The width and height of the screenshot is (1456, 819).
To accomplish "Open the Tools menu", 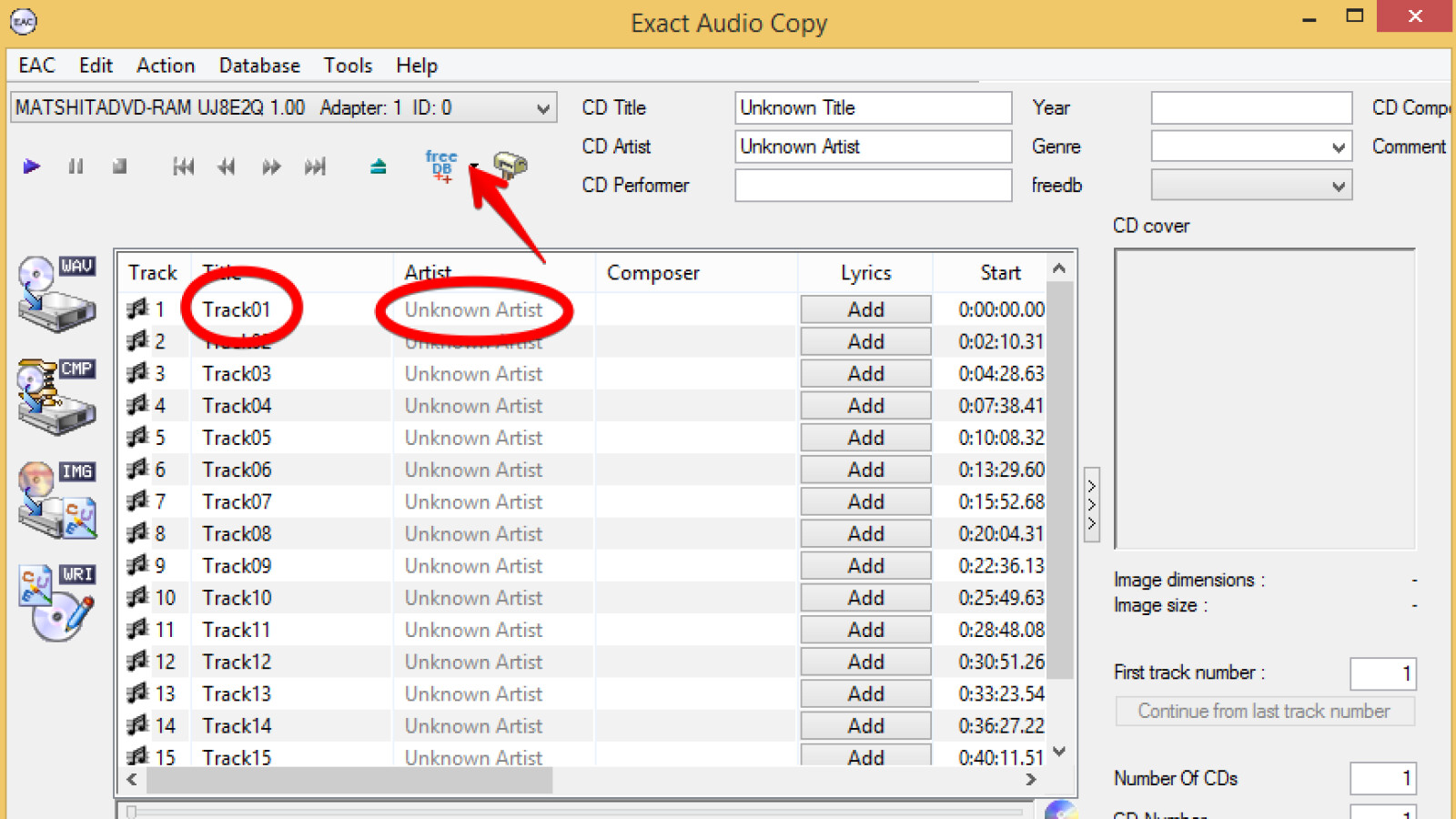I will pos(348,66).
